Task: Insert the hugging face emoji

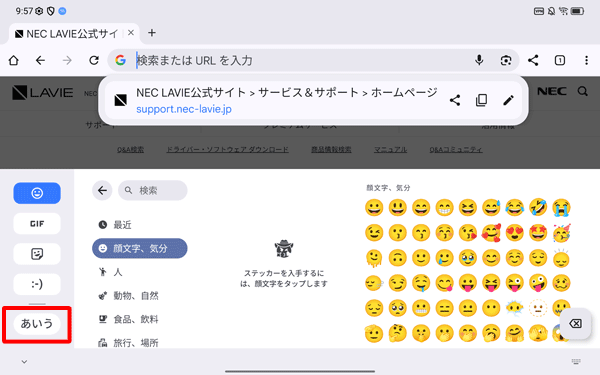Action: (515, 333)
